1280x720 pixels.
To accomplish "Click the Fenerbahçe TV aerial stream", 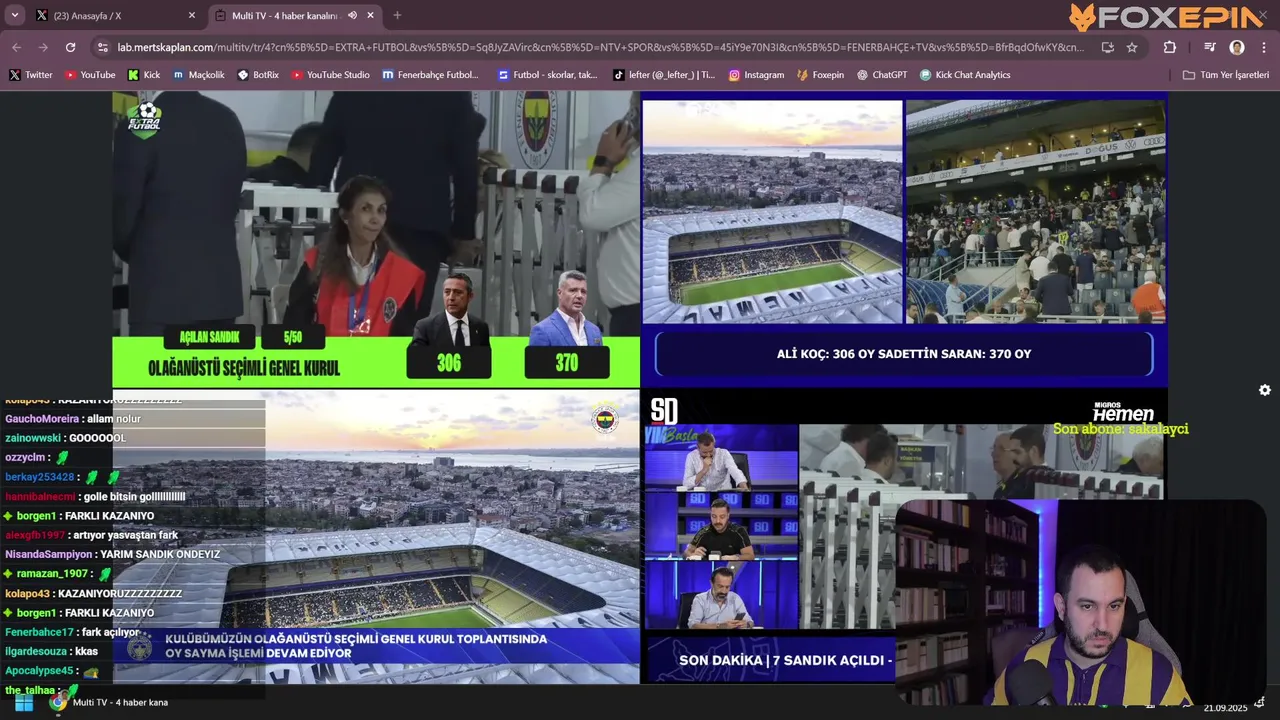I will pos(376,537).
